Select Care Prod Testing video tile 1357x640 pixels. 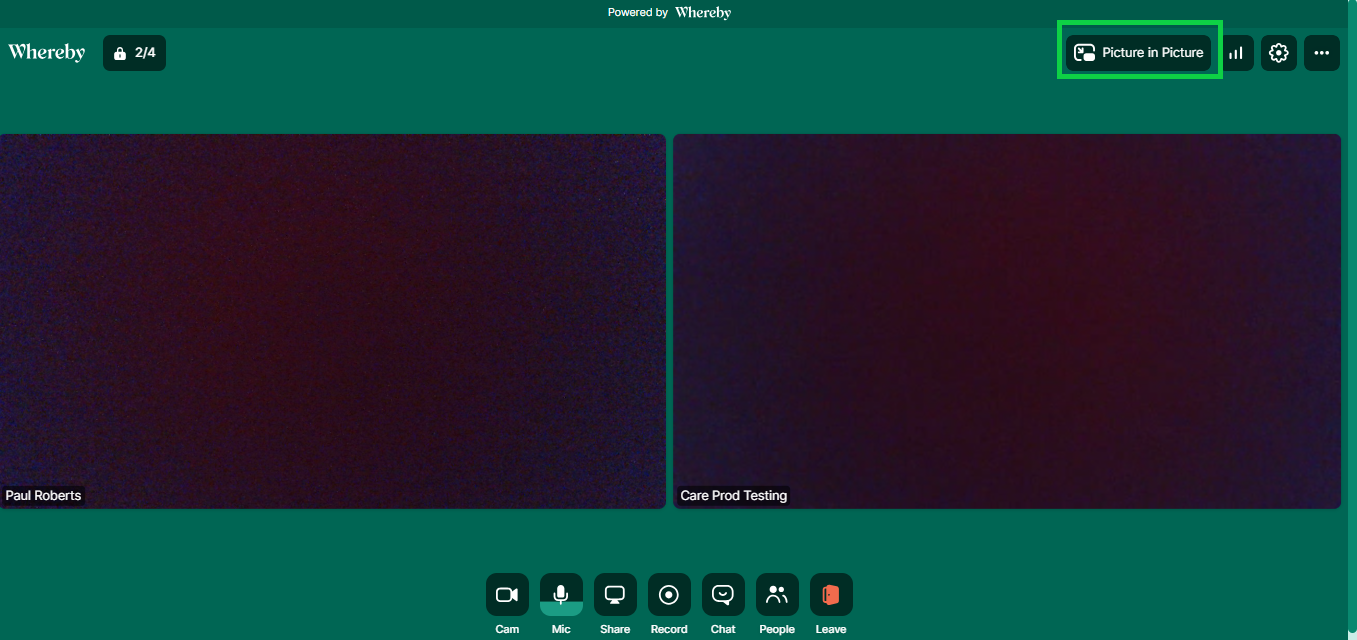click(x=1007, y=321)
